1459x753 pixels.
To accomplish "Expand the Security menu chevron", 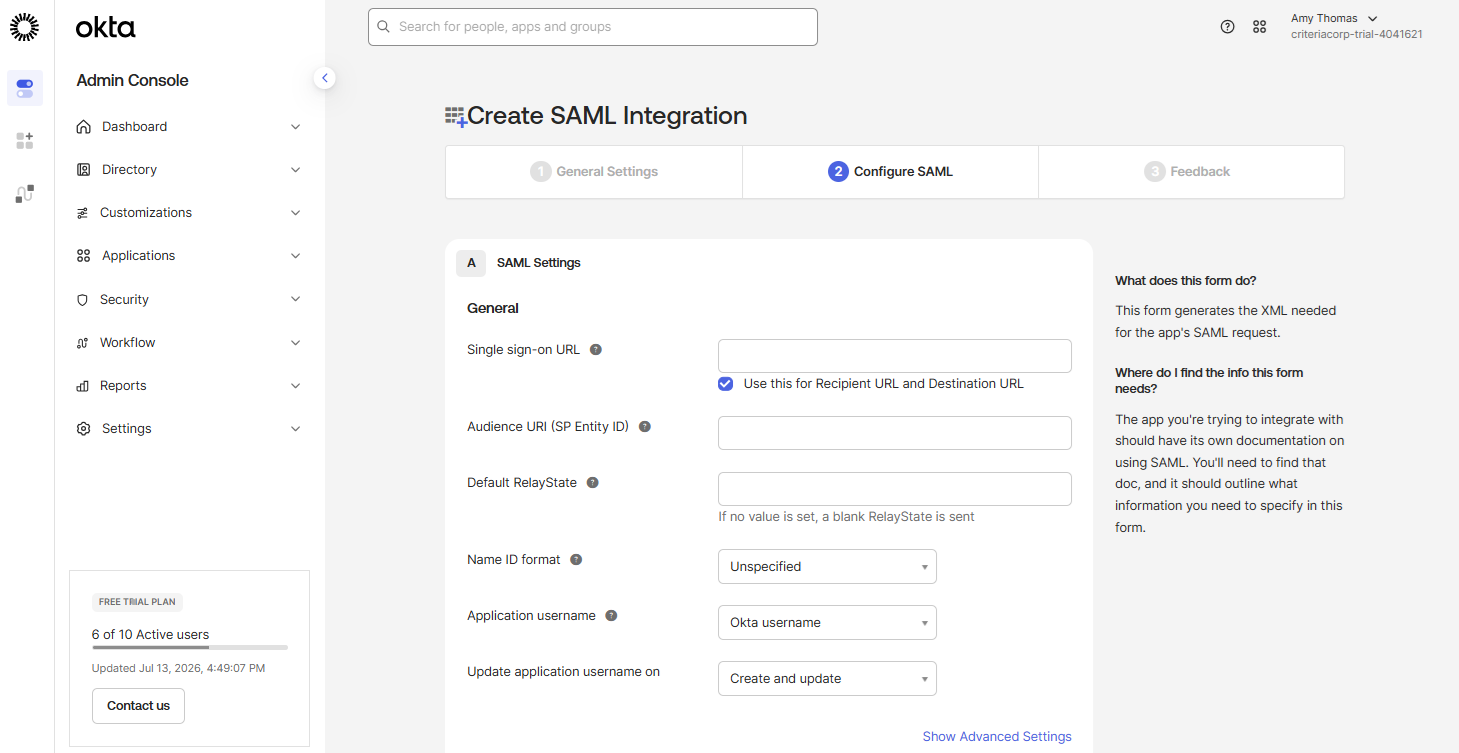I will (x=296, y=299).
